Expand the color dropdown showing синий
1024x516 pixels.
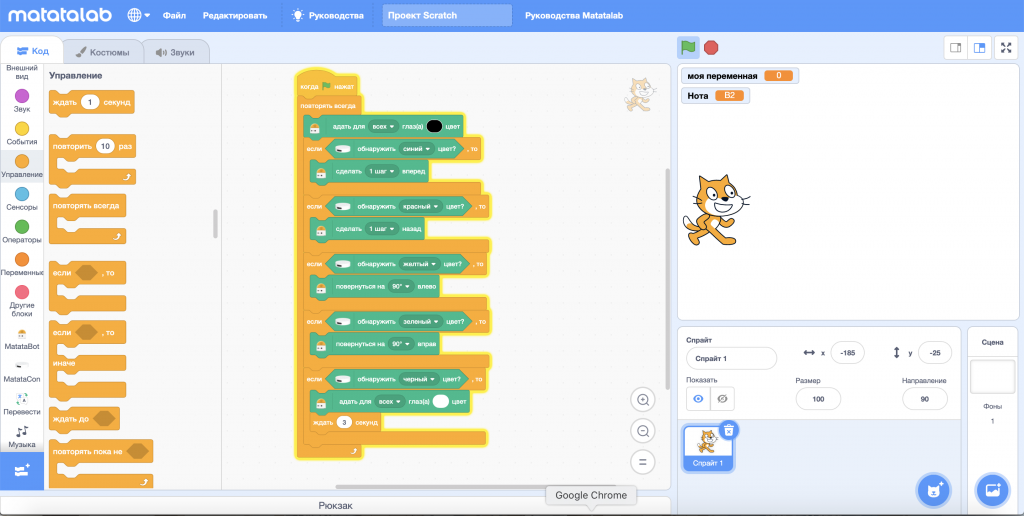pyautogui.click(x=415, y=149)
